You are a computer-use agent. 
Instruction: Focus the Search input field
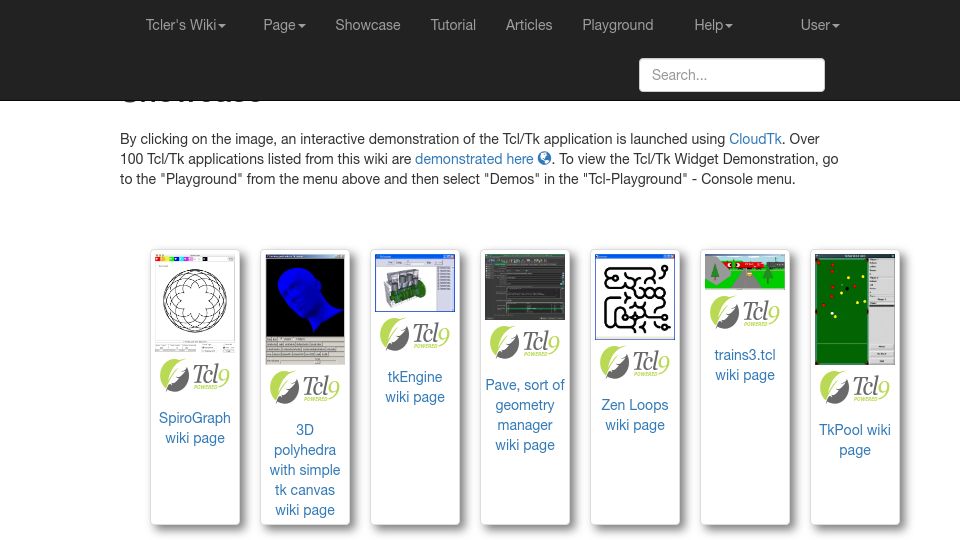pos(732,75)
